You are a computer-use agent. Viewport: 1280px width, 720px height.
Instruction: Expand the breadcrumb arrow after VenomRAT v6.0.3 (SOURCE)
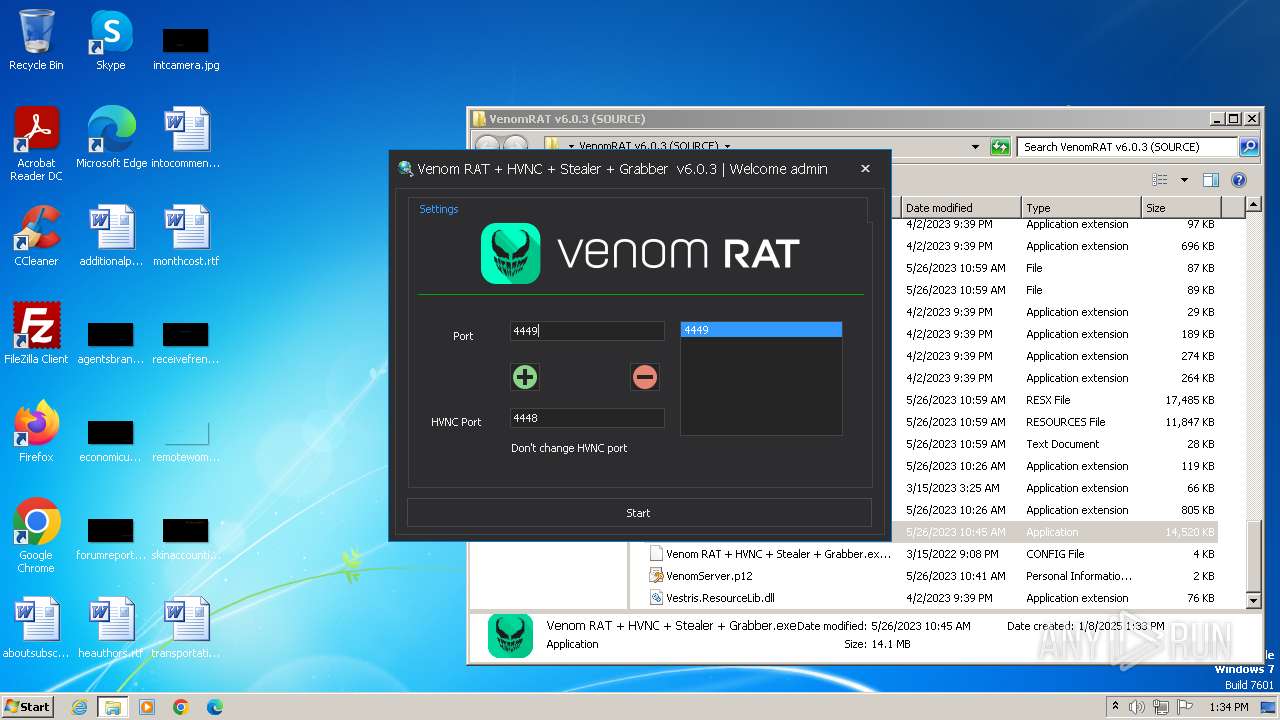coord(727,146)
